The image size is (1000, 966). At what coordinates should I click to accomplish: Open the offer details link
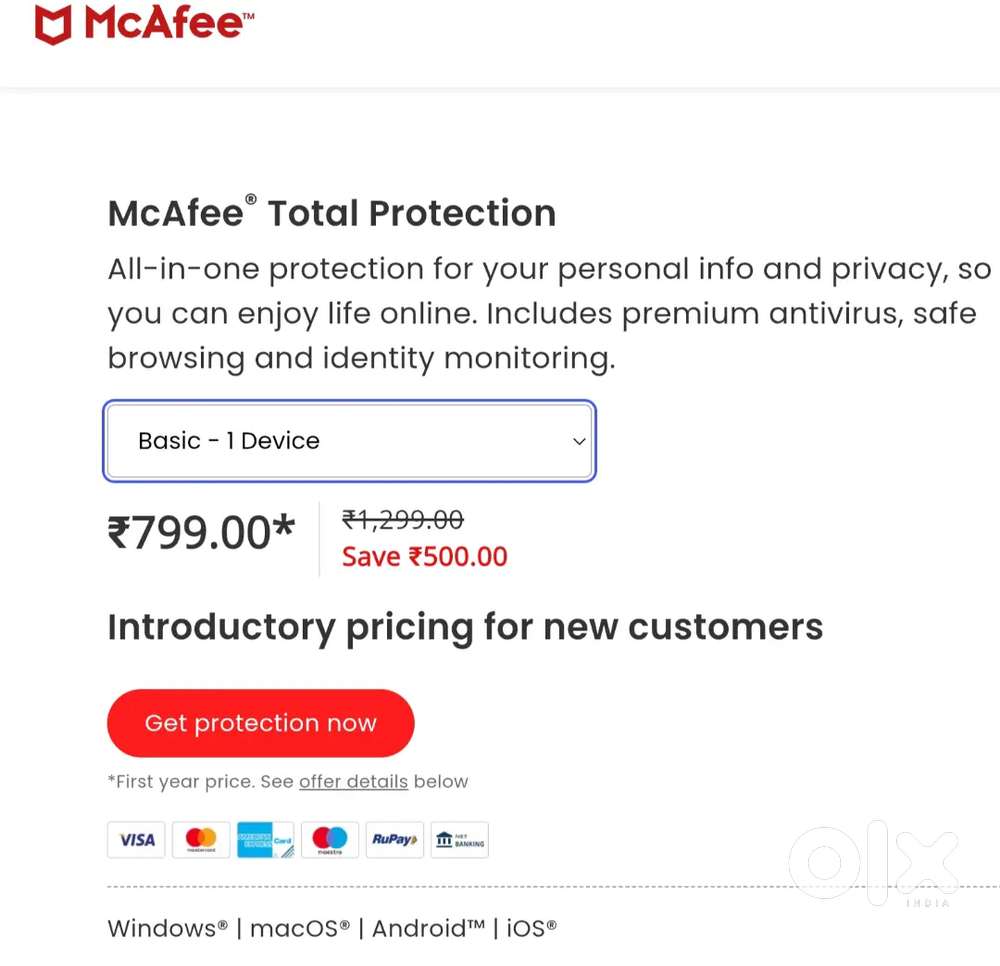pos(353,781)
